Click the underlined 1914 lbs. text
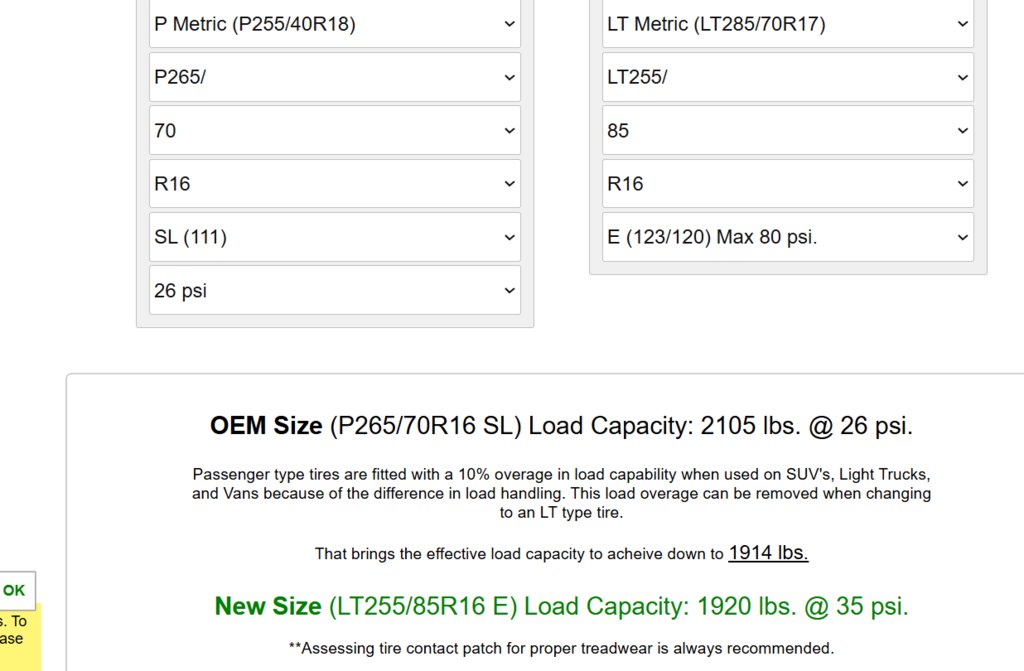The image size is (1024, 671). (x=768, y=553)
